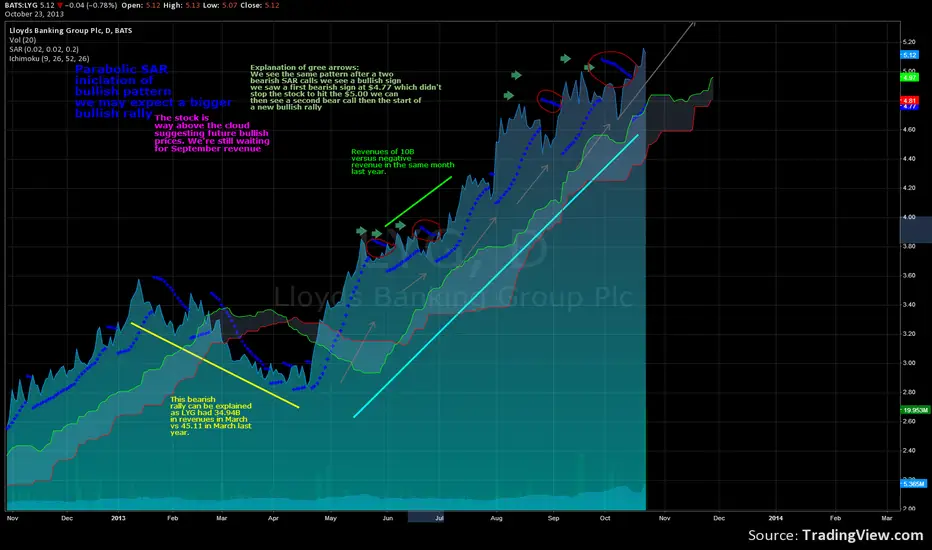Select the cyan ascending trend line

(496, 276)
